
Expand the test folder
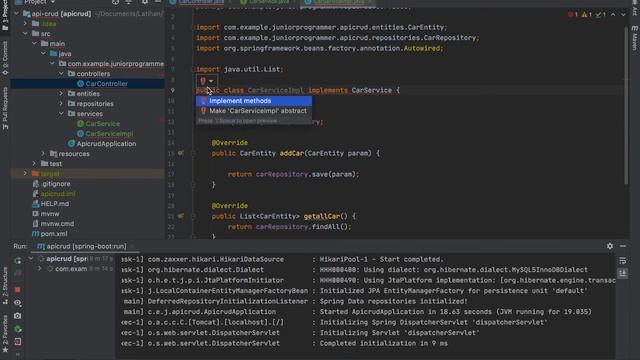point(34,164)
